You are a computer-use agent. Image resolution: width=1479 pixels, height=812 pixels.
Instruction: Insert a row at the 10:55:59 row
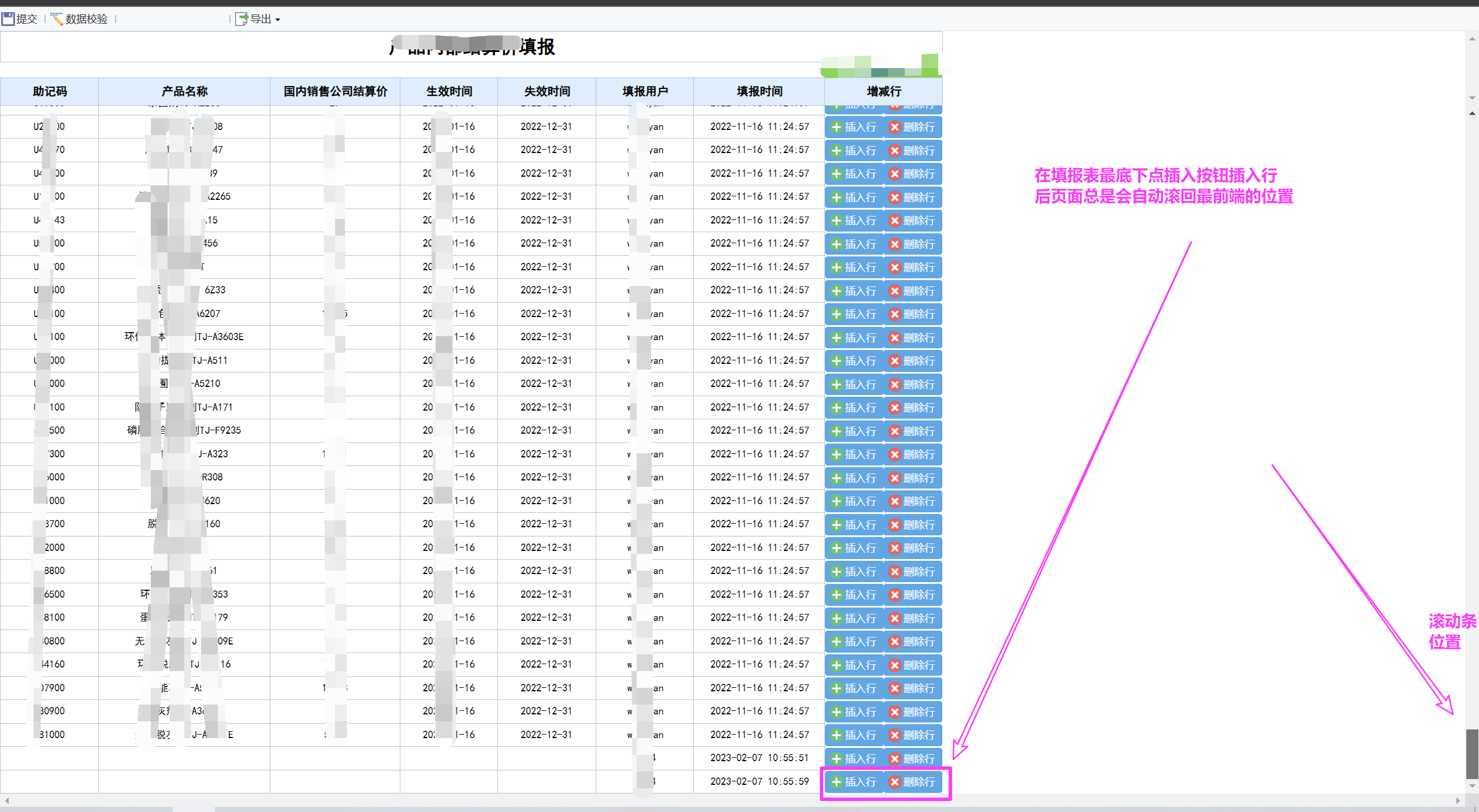pos(854,782)
